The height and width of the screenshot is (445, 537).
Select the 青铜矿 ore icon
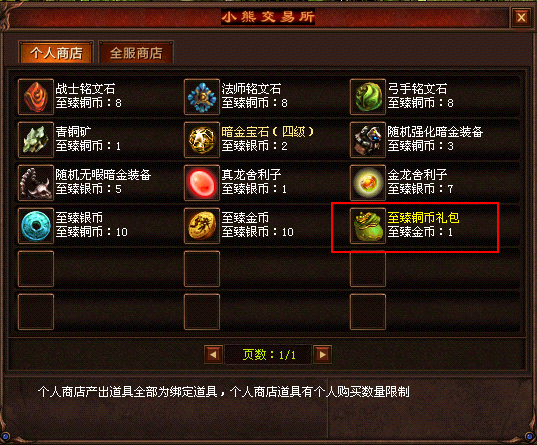[36, 139]
